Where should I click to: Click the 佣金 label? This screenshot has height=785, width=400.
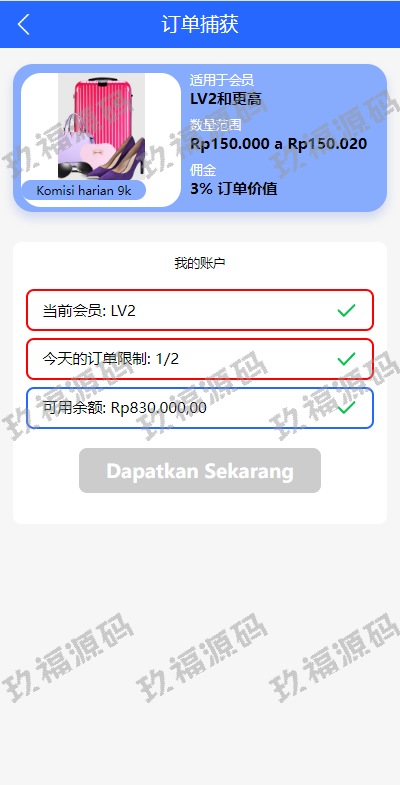[x=203, y=170]
